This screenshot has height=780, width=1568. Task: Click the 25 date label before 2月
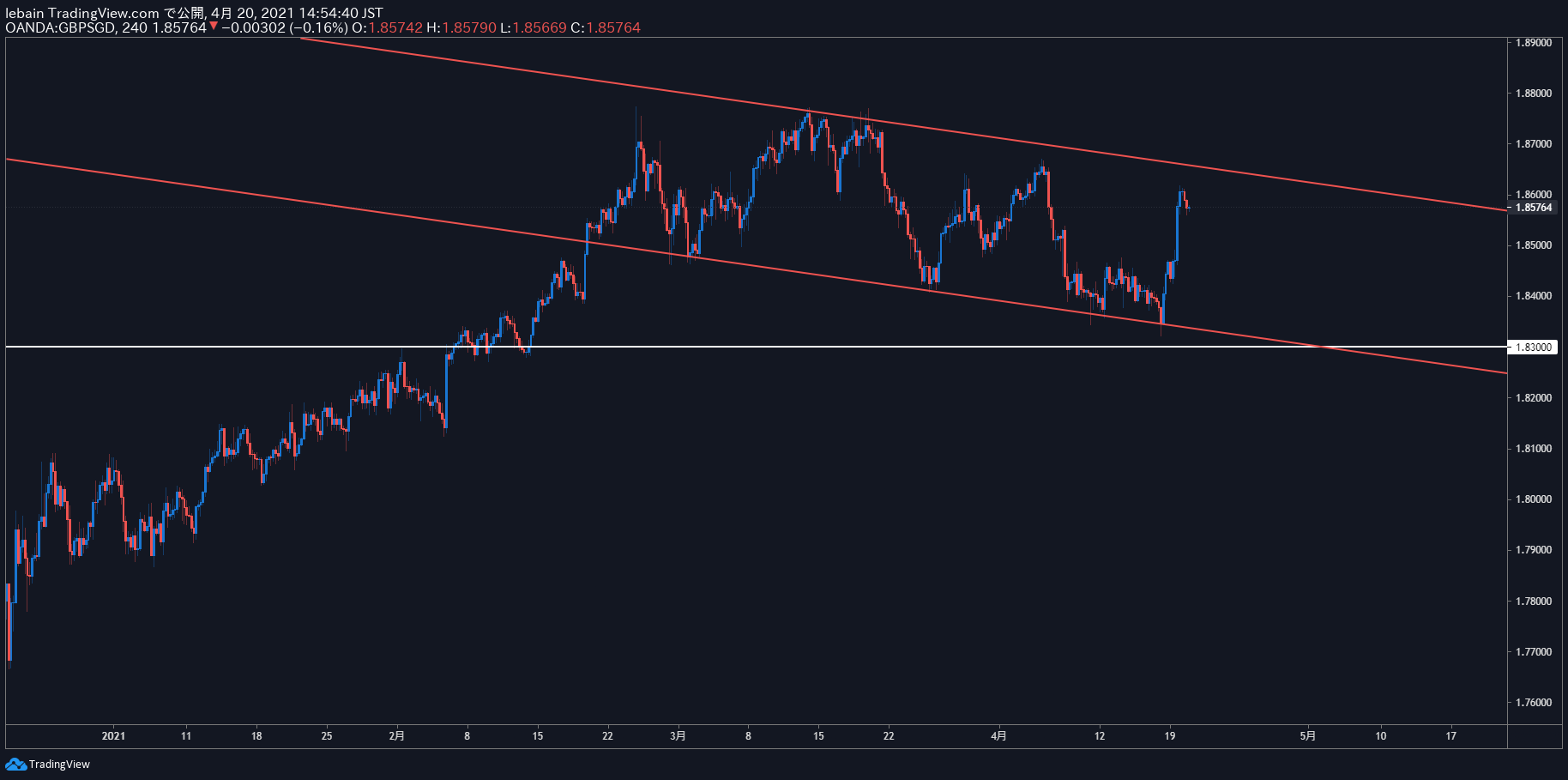click(x=327, y=735)
